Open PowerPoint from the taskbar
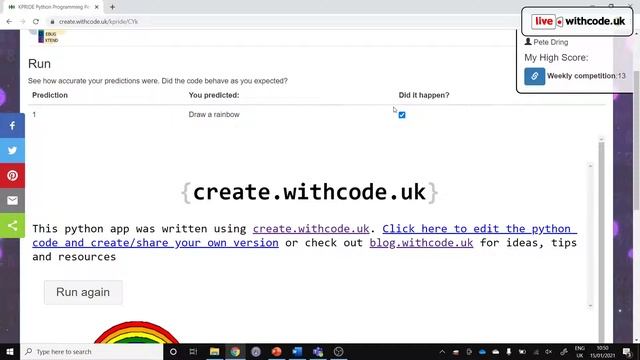640x360 pixels. click(276, 351)
